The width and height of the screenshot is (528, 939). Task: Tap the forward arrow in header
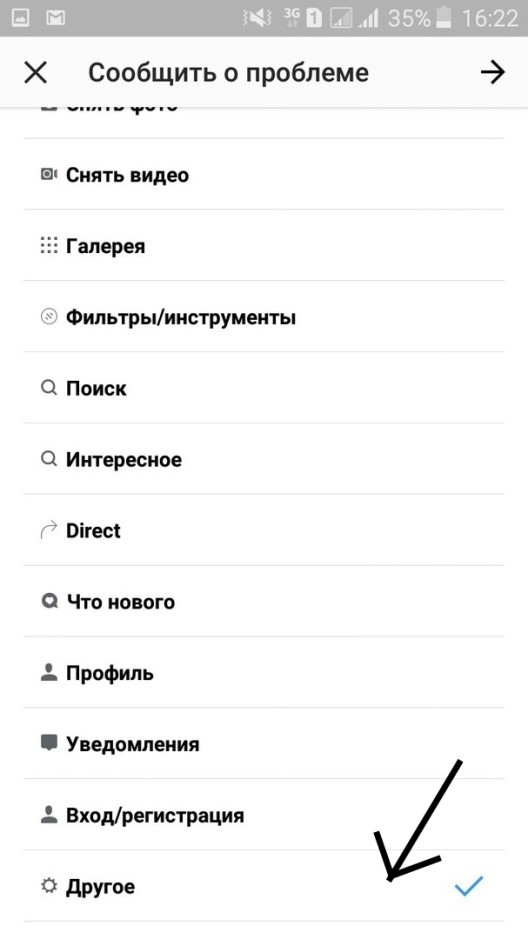(x=493, y=72)
